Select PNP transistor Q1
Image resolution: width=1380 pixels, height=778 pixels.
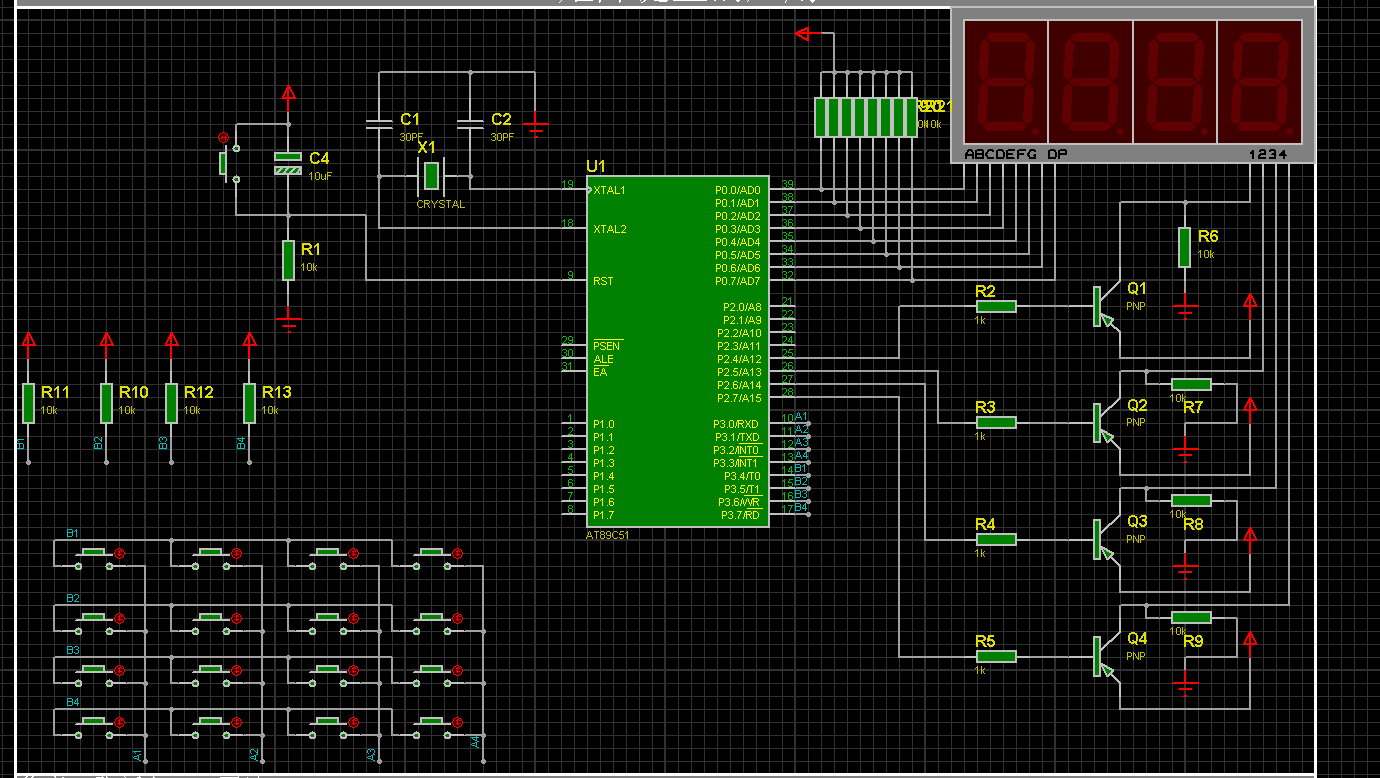click(x=1104, y=306)
